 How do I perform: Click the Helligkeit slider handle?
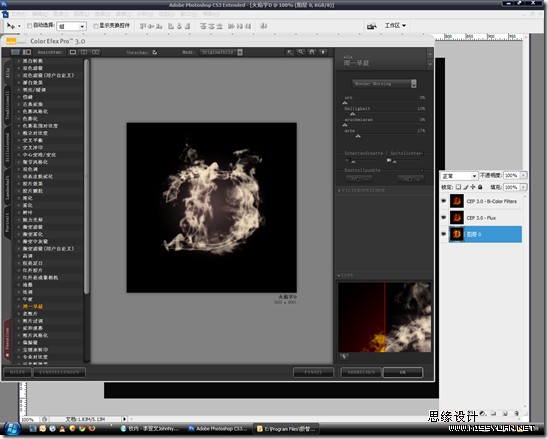click(x=352, y=114)
